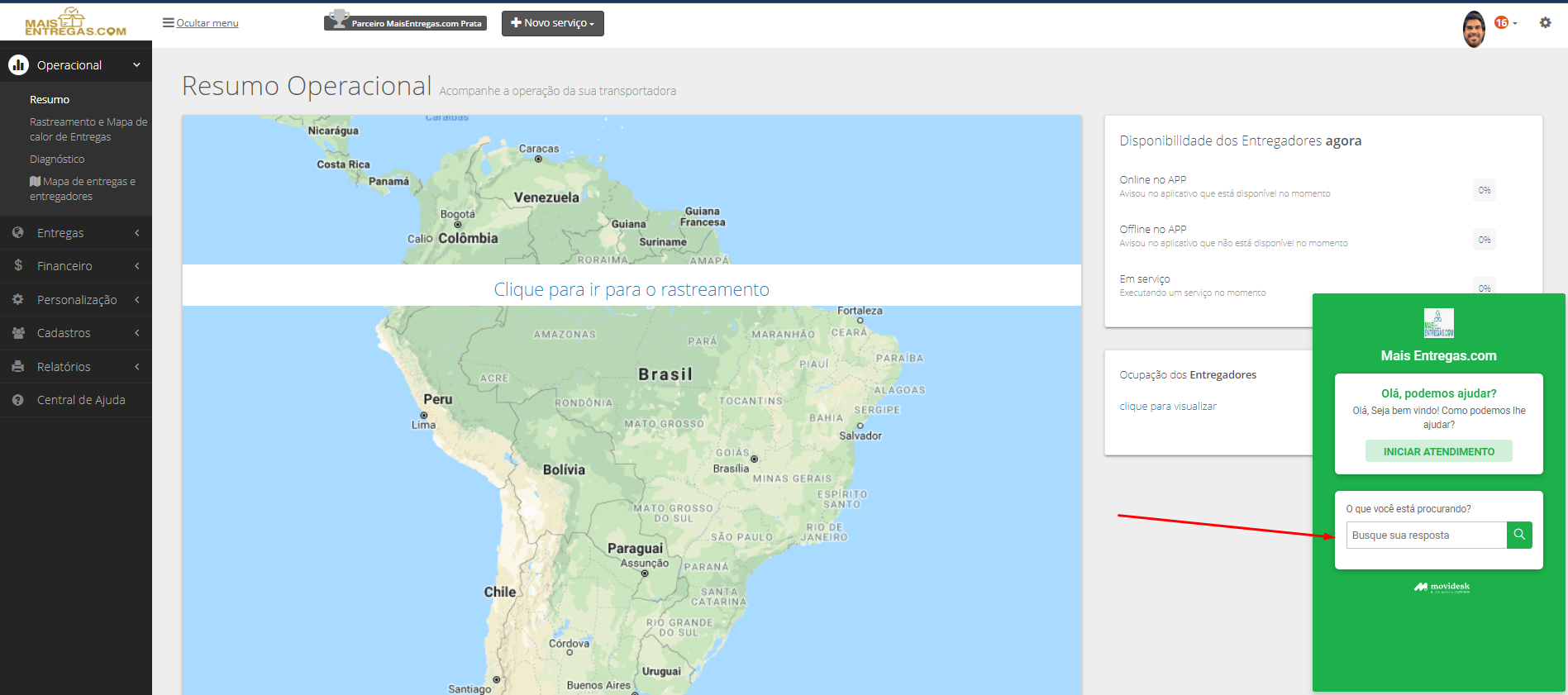This screenshot has width=1568, height=695.
Task: Click the Entregas globe icon
Action: 18,233
